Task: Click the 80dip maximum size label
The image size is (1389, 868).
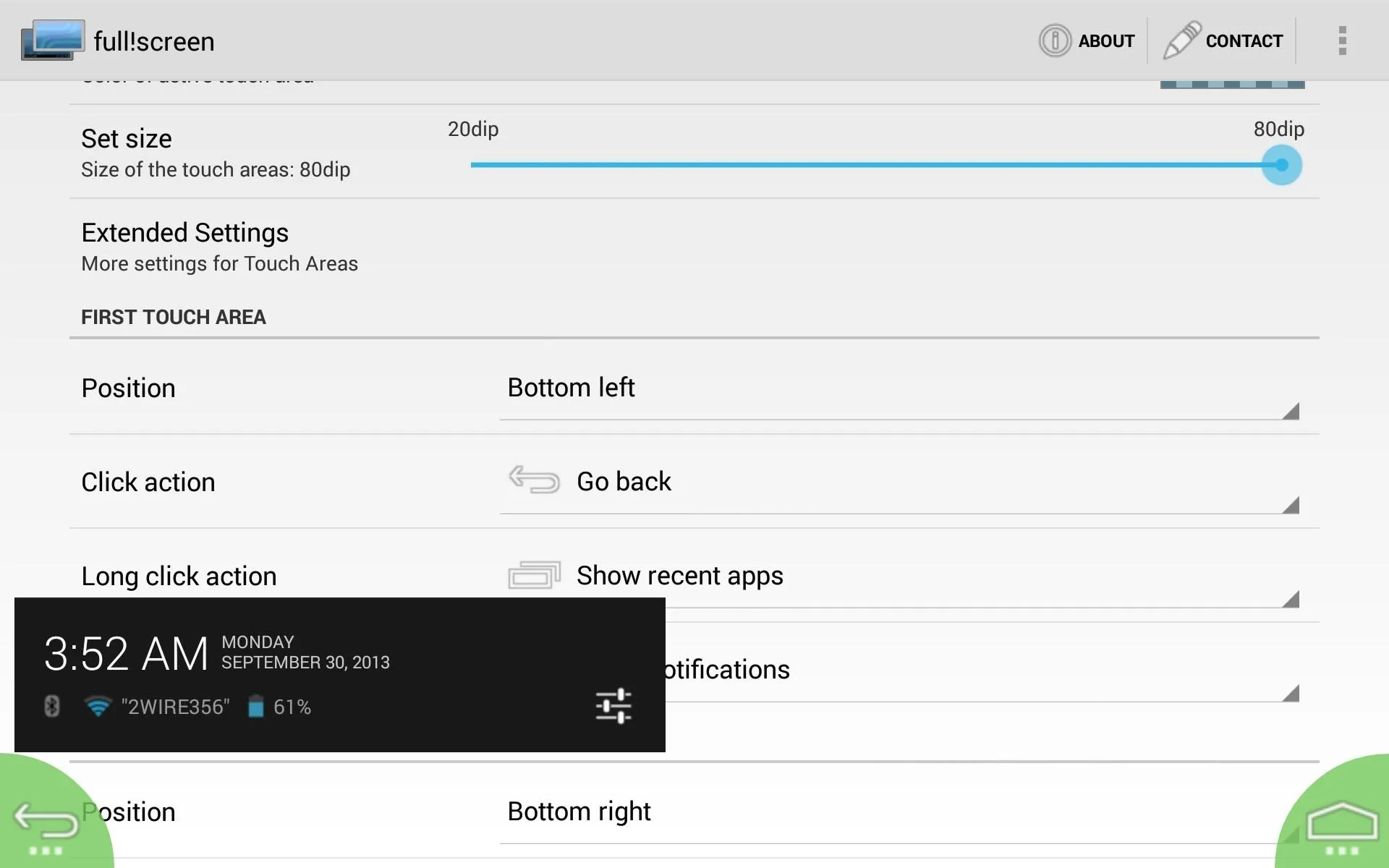Action: 1279,129
